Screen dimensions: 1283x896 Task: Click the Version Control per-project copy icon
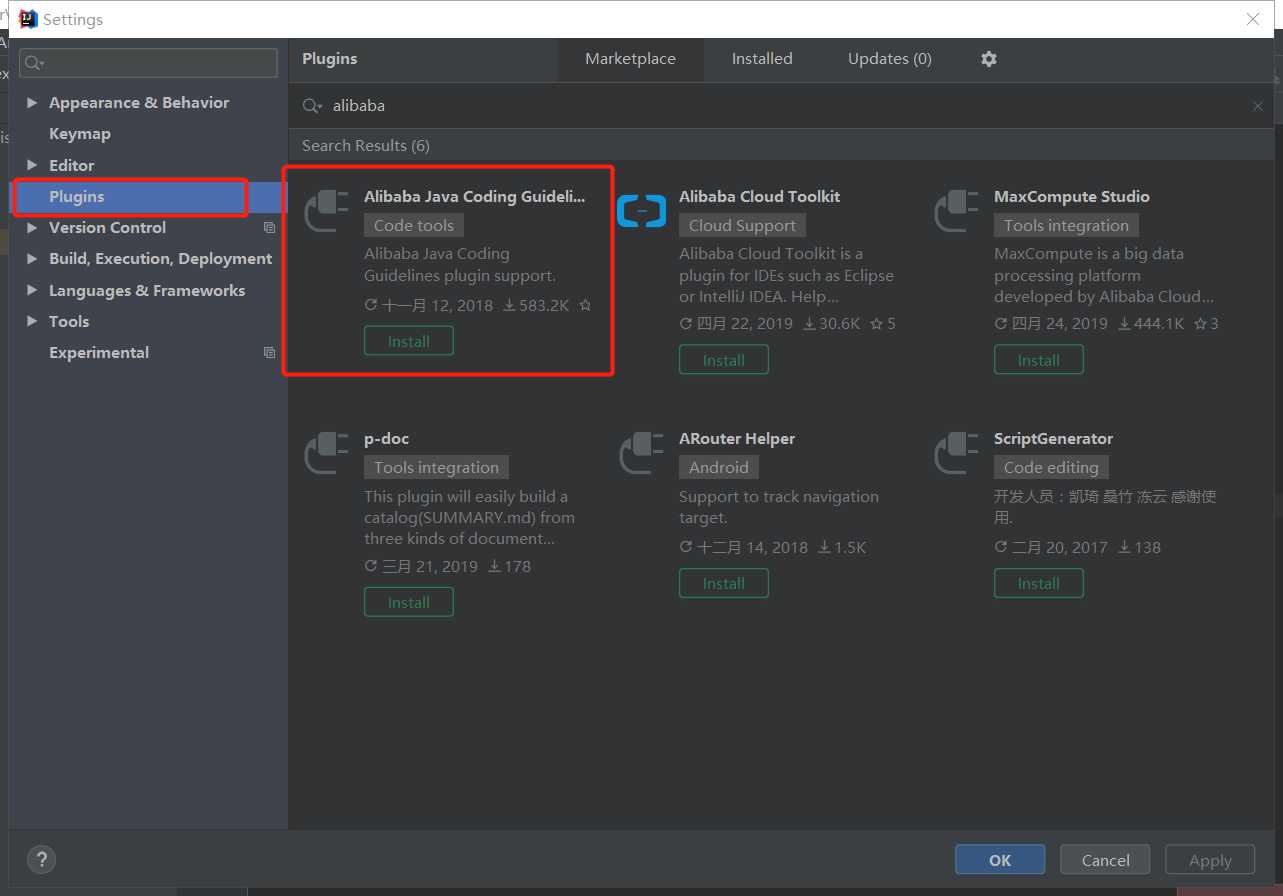[269, 228]
